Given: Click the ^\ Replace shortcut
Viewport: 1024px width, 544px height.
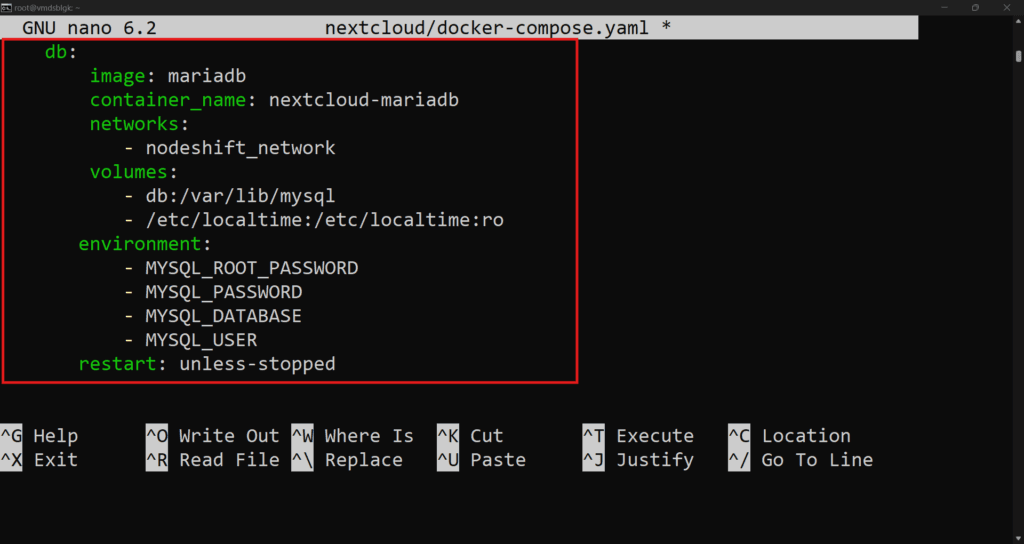Looking at the screenshot, I should pos(347,460).
